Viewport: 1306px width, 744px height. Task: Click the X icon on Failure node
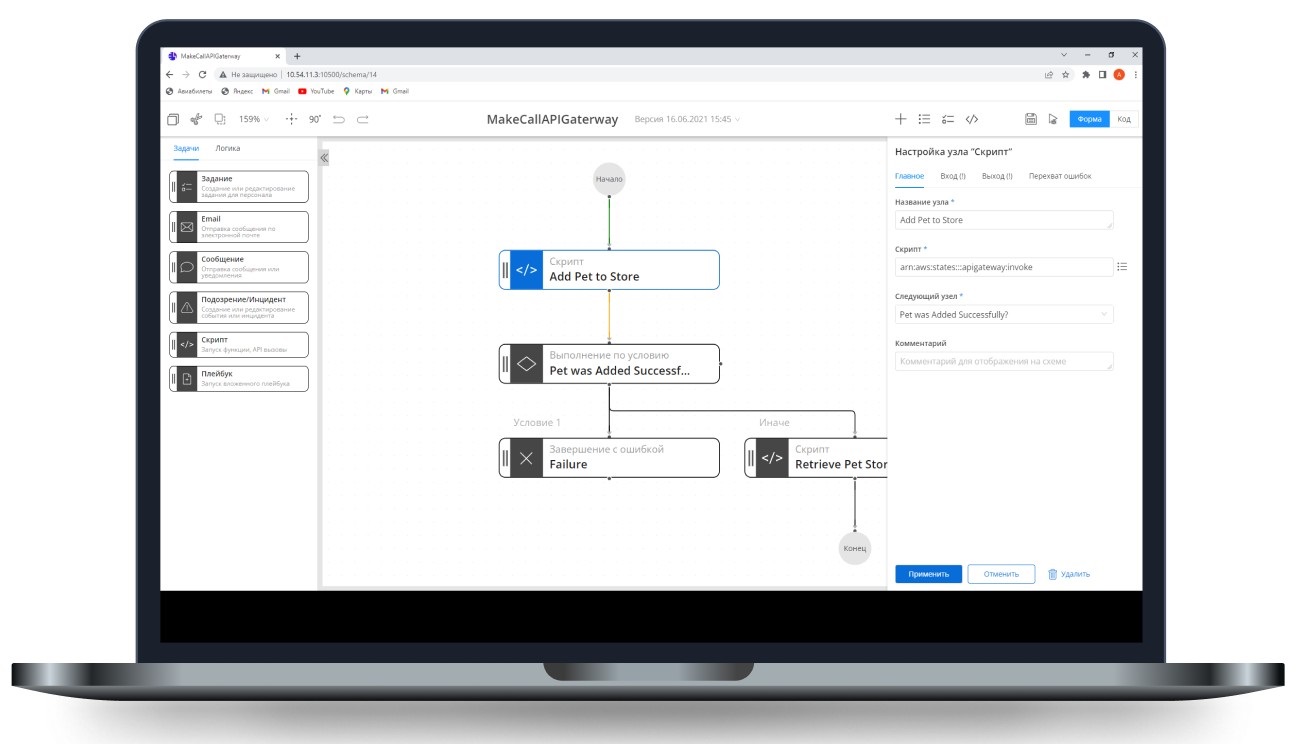pyautogui.click(x=526, y=458)
